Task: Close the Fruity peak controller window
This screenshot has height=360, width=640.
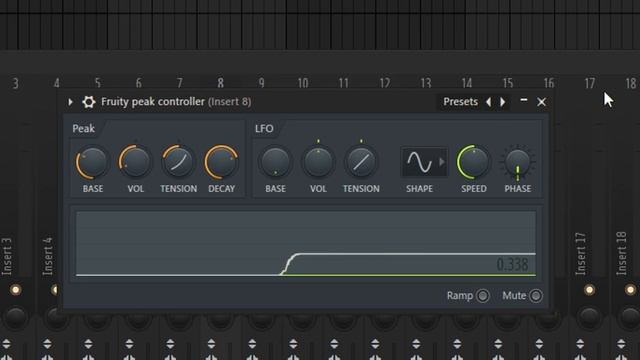Action: coord(542,102)
